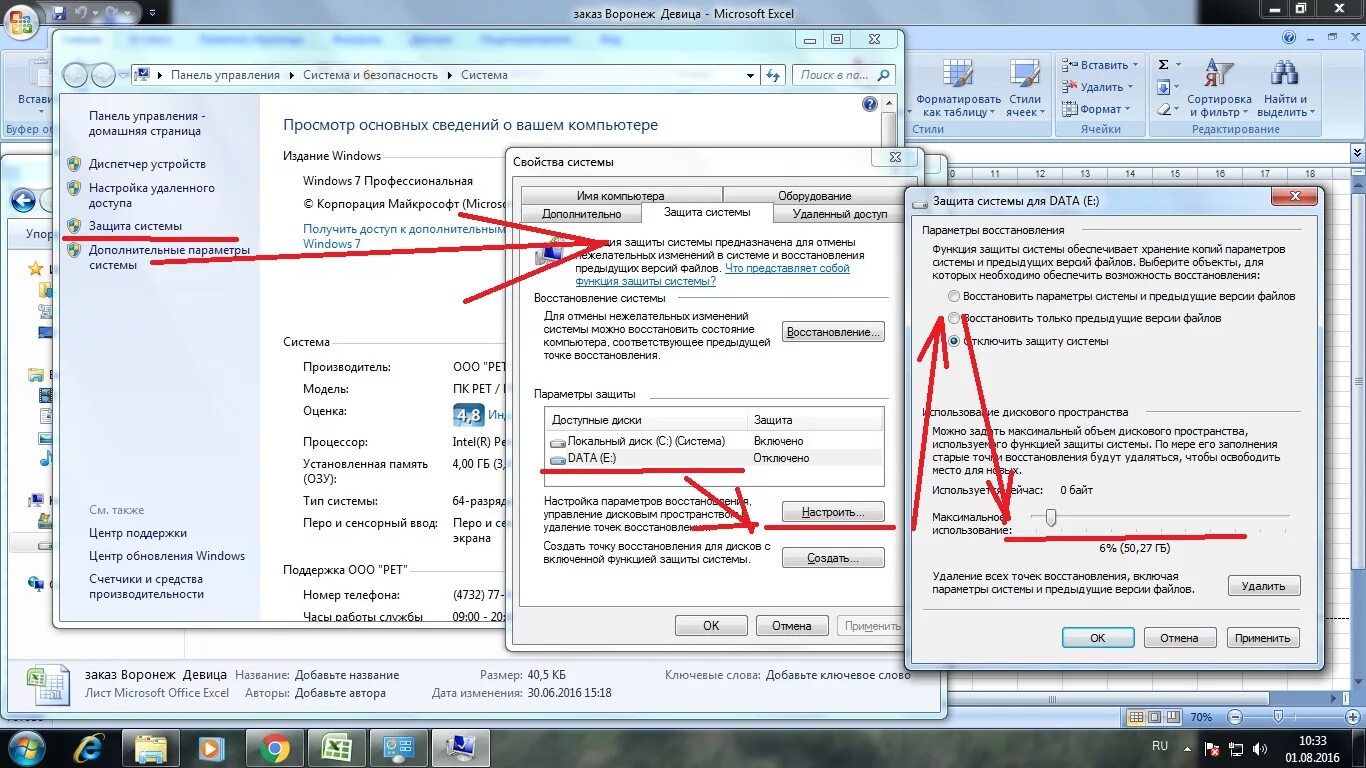Image resolution: width=1366 pixels, height=768 pixels.
Task: Click Create (Создать) restore point button
Action: [x=833, y=558]
